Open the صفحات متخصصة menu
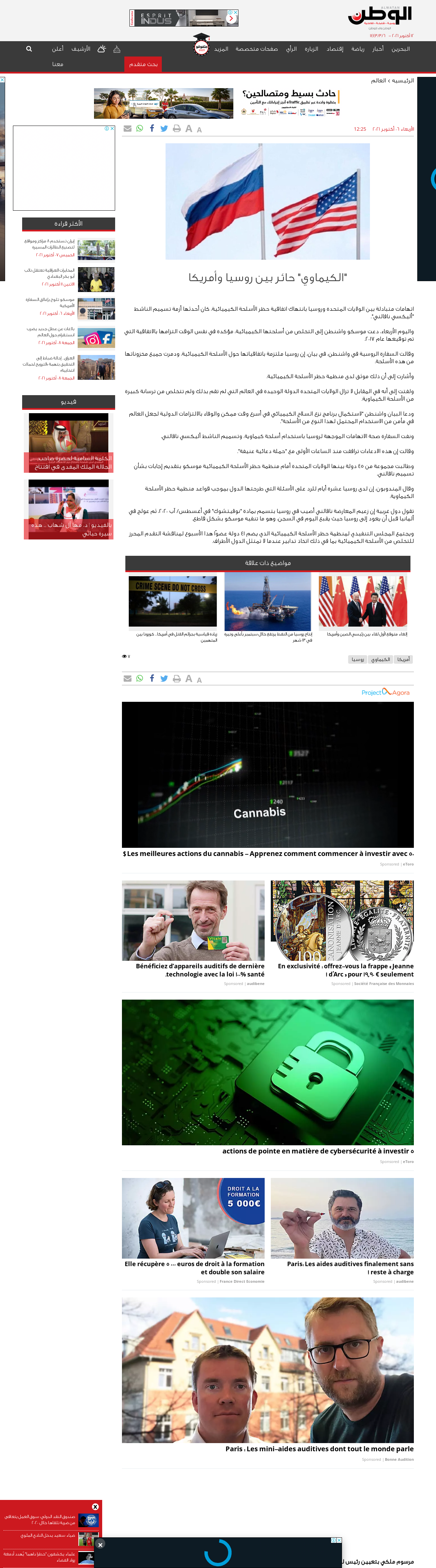 click(257, 49)
